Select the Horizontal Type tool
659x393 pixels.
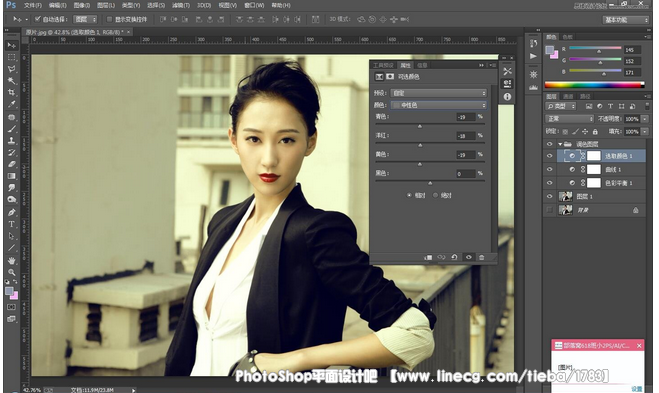11,224
